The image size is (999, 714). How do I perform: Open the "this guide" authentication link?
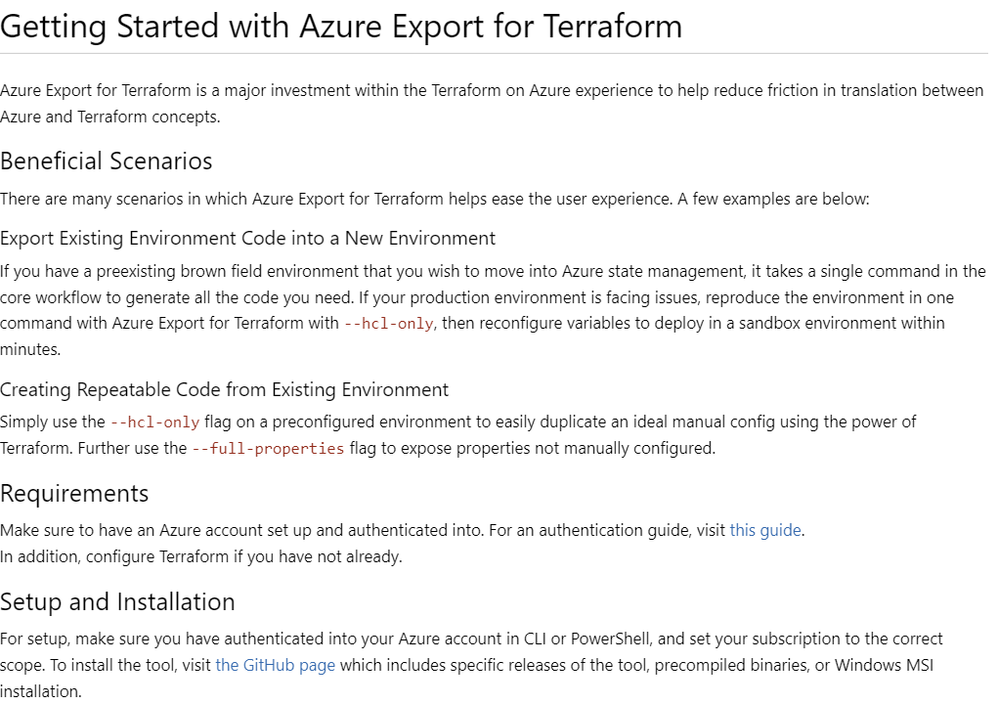[765, 531]
